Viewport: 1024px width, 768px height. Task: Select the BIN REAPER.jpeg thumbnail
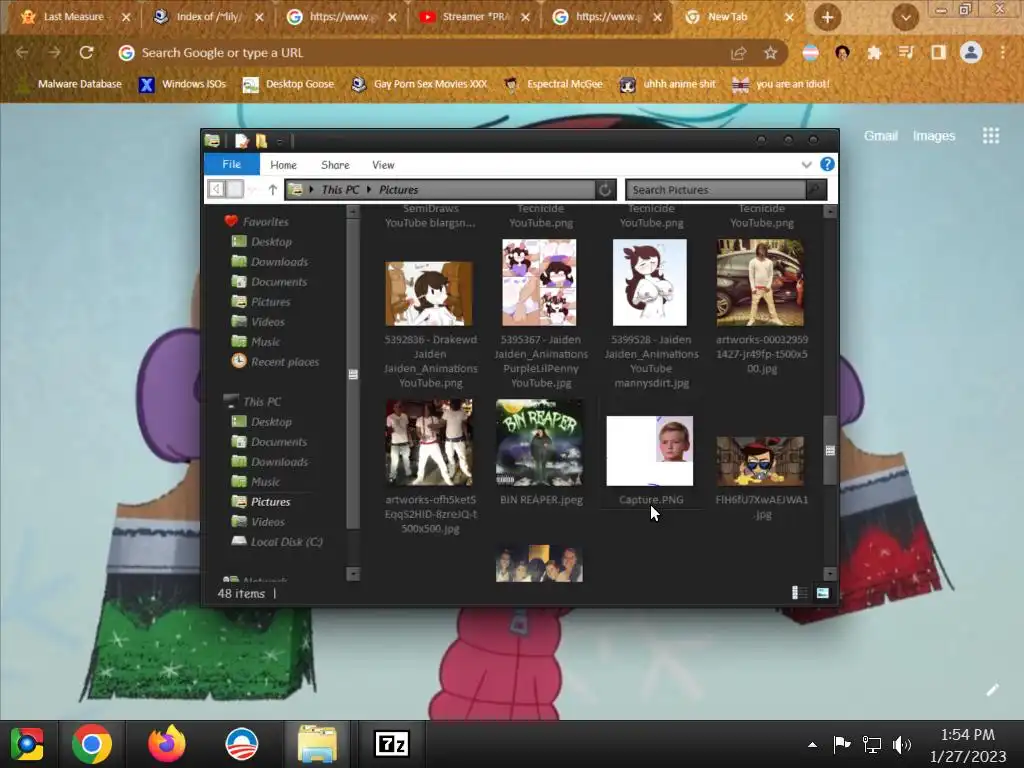pyautogui.click(x=539, y=443)
